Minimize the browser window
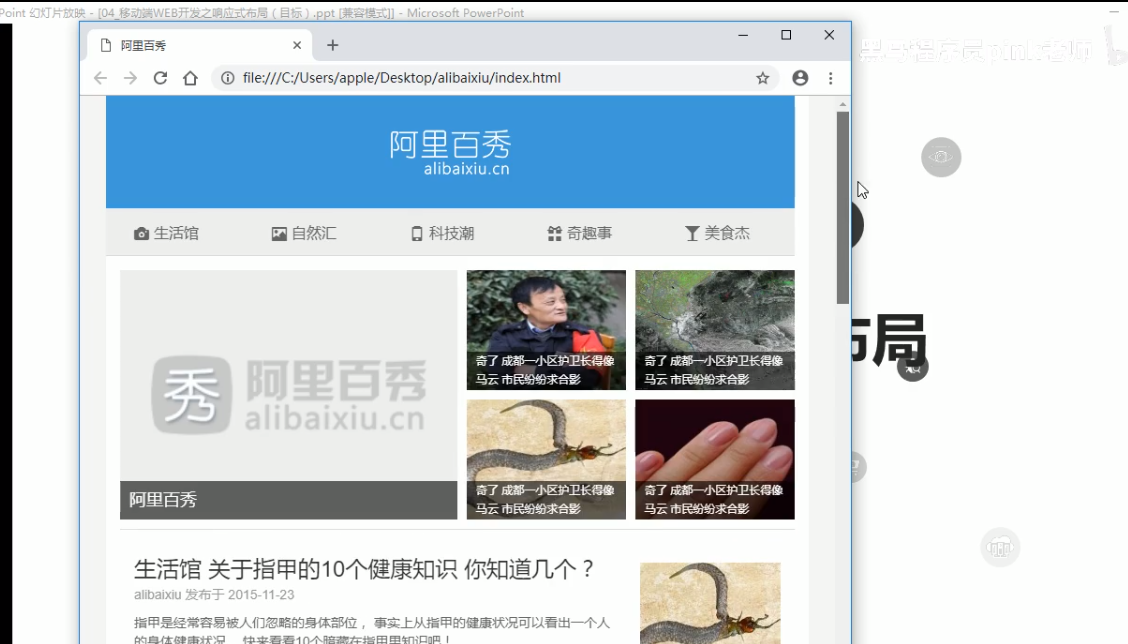The image size is (1128, 644). point(743,35)
